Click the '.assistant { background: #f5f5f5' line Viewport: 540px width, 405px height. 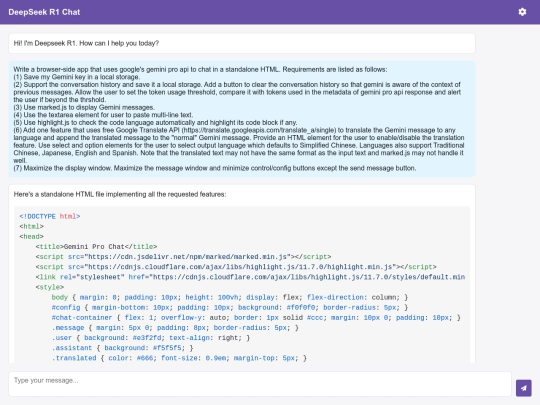[123, 348]
